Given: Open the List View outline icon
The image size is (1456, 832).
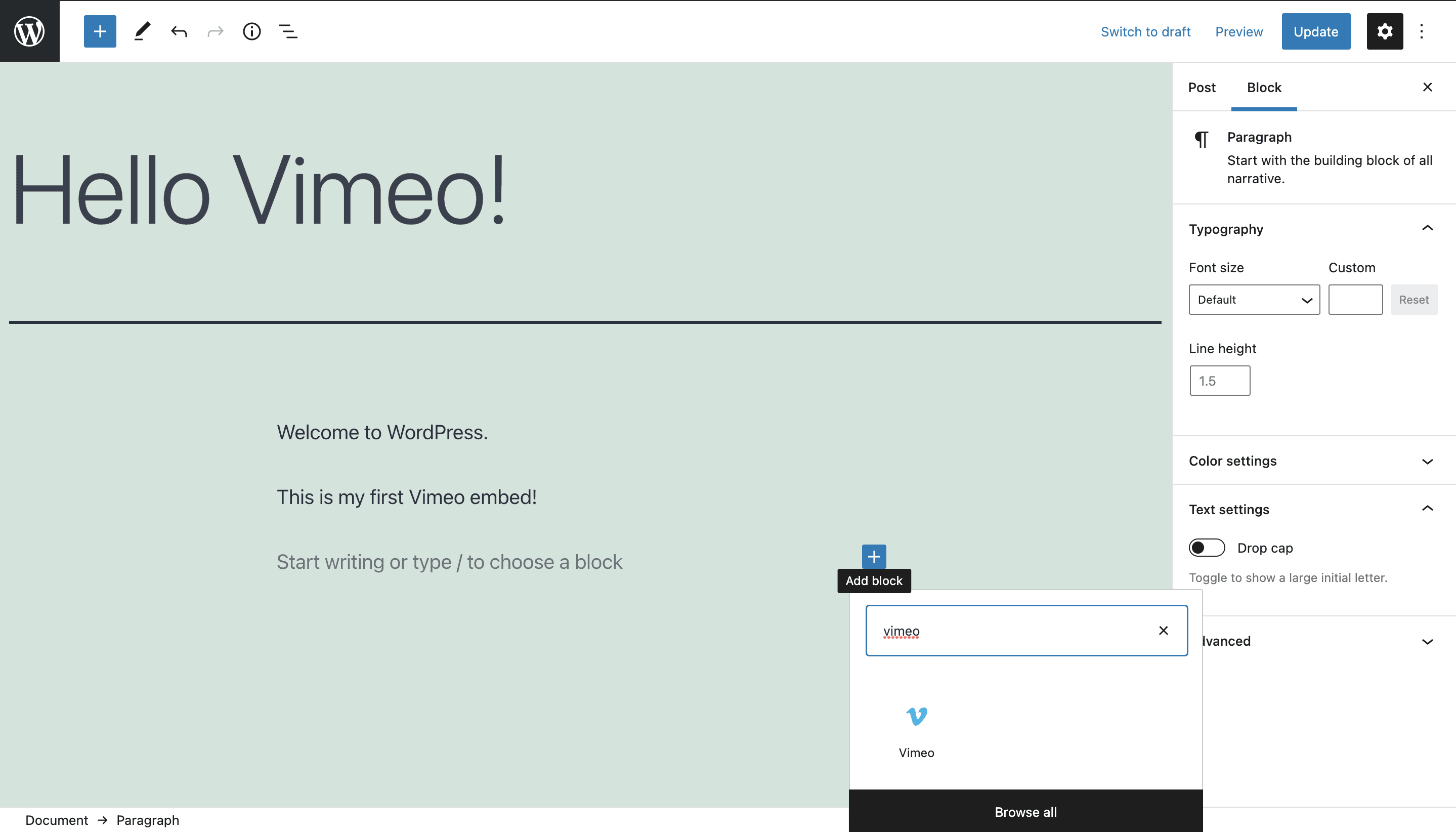Looking at the screenshot, I should 288,31.
